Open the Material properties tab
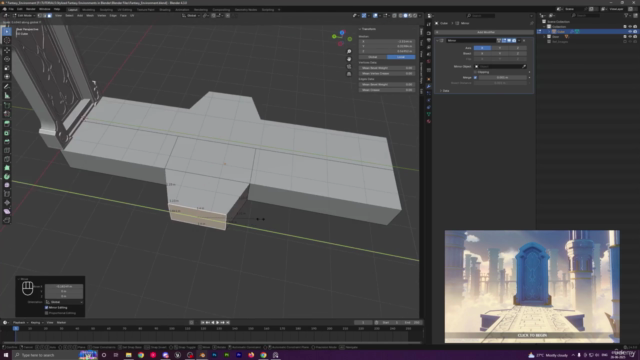The image size is (640, 360). (429, 121)
